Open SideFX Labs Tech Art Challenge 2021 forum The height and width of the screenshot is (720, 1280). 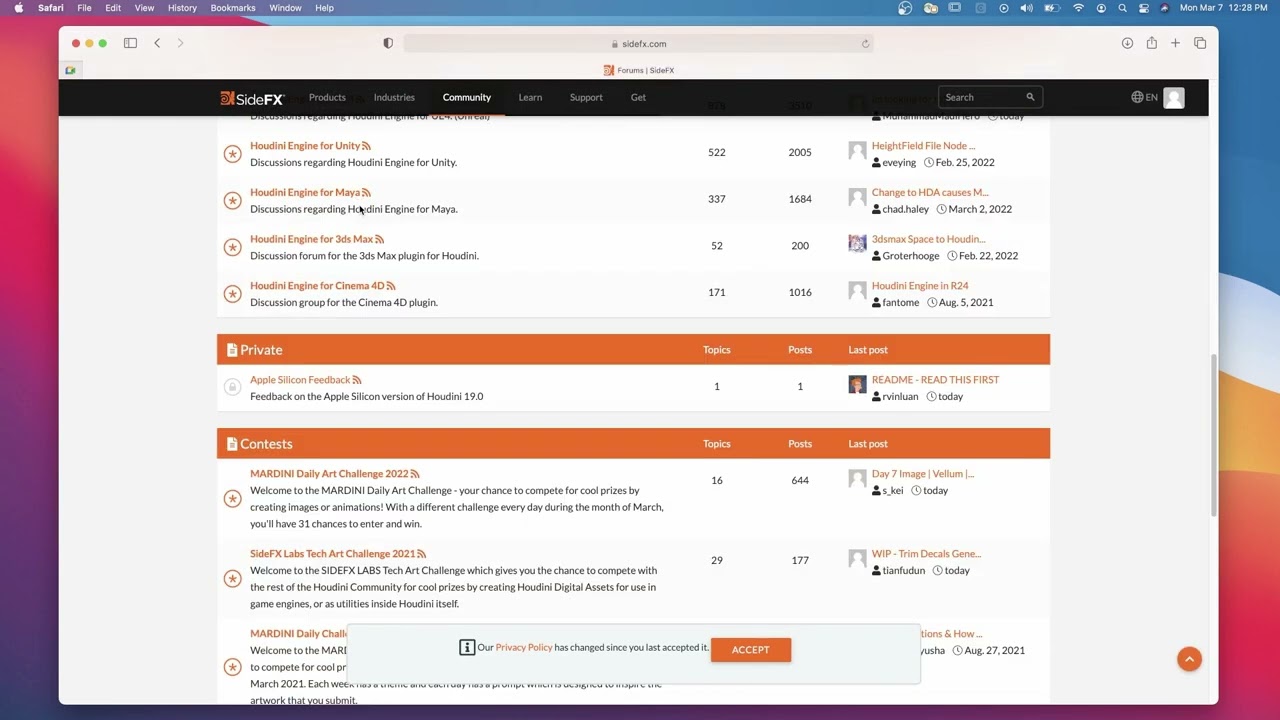pyautogui.click(x=333, y=554)
